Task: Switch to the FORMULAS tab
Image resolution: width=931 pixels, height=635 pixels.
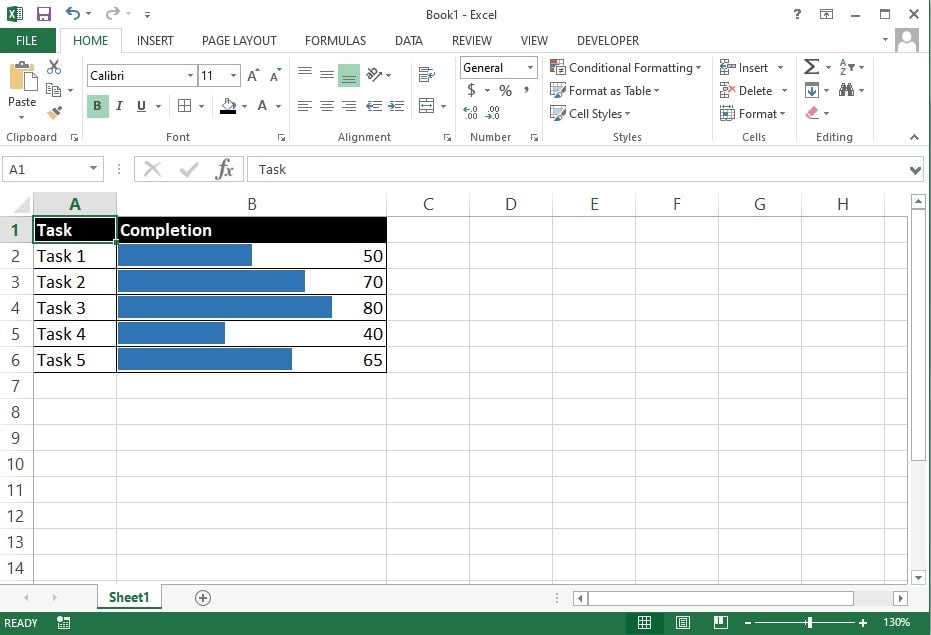Action: point(335,40)
